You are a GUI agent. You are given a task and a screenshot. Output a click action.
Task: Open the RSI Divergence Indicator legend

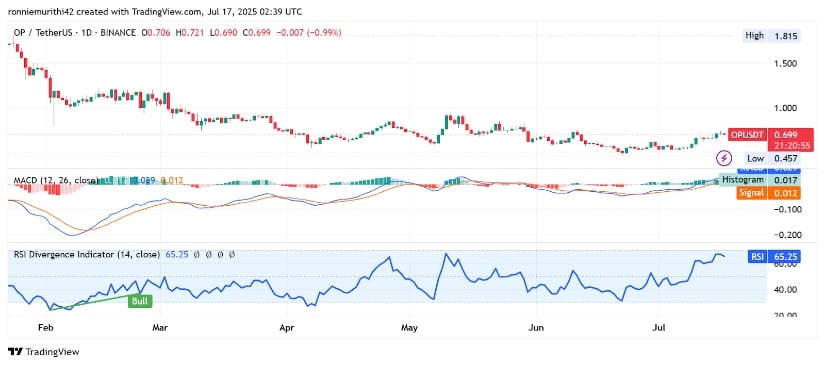86,255
